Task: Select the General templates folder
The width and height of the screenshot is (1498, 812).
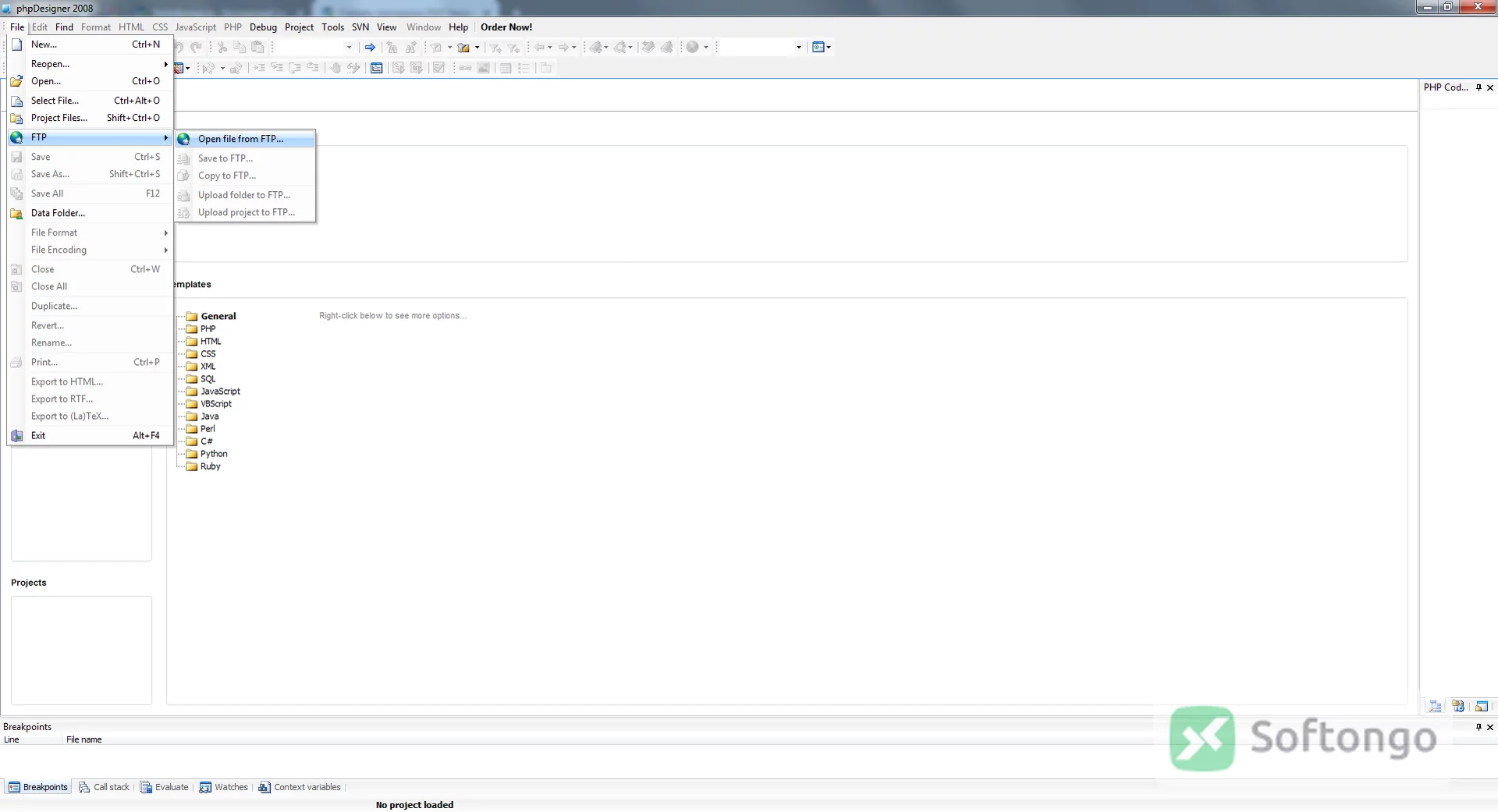Action: 211,317
